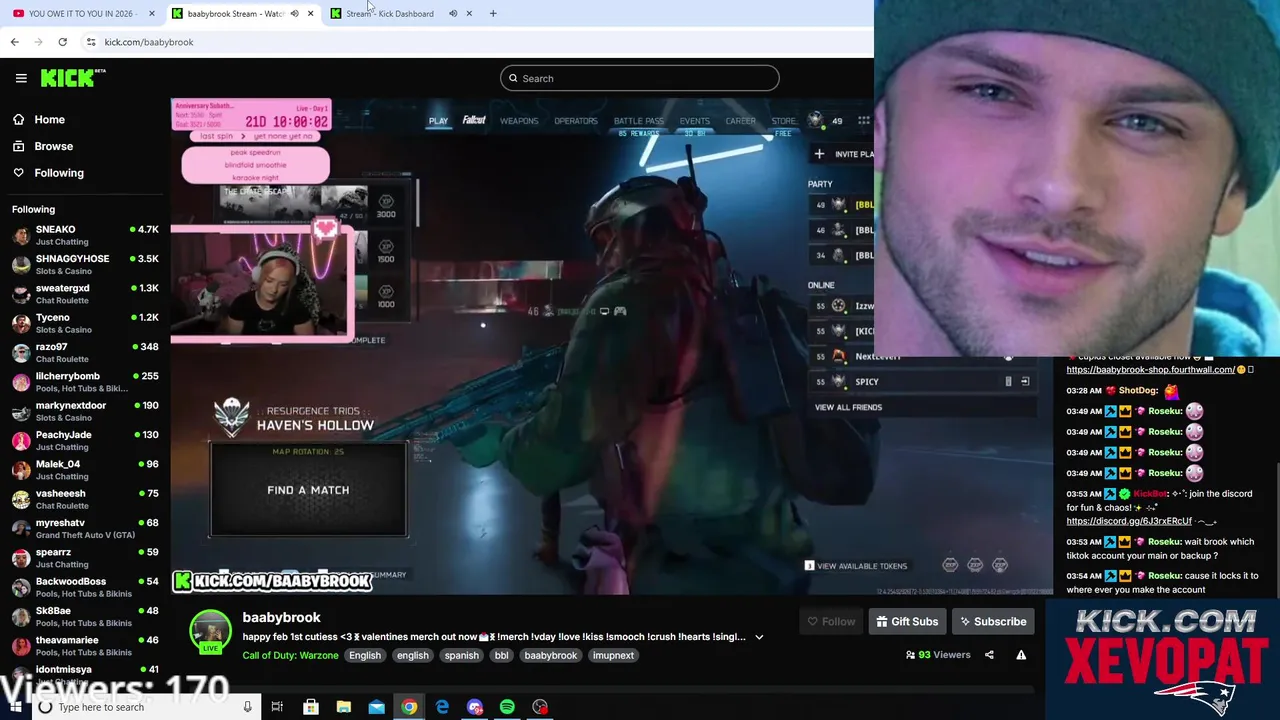Screen dimensions: 1280x720
Task: Click taskbar microphone voice search icon
Action: [247, 707]
